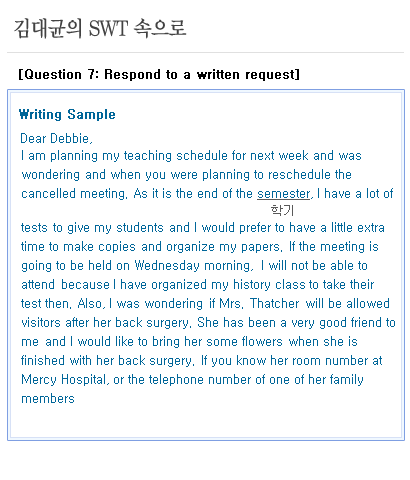Click the phrase make copies

click(x=99, y=247)
